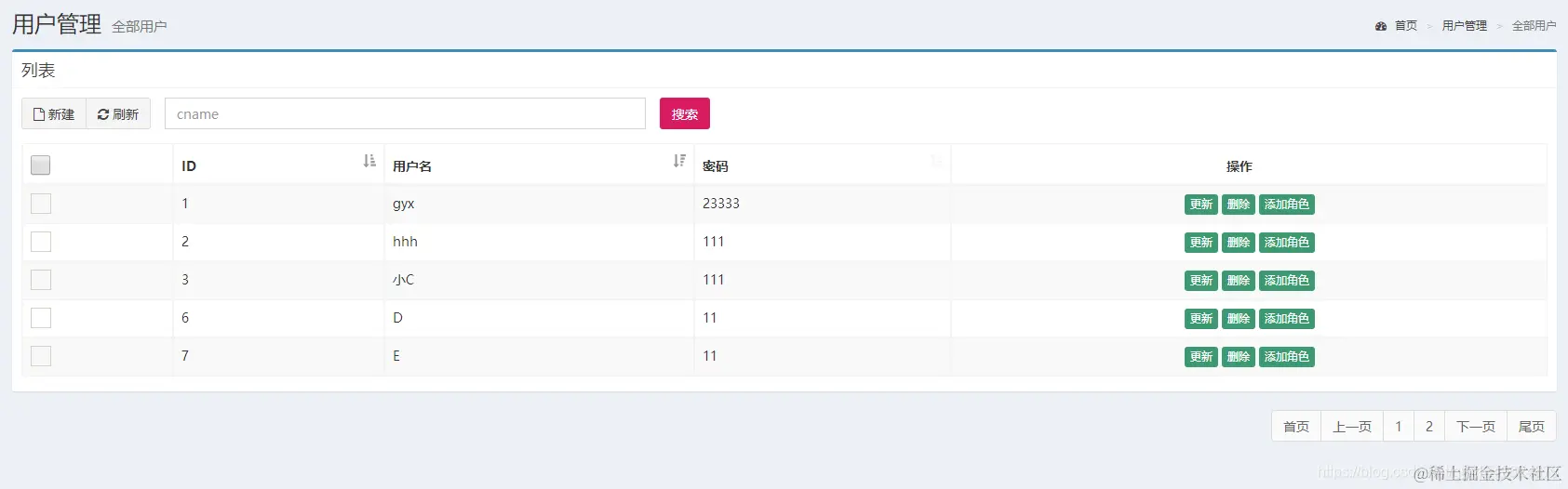Click 添加角色 for user D
Viewport: 1568px width, 489px height.
[1287, 319]
